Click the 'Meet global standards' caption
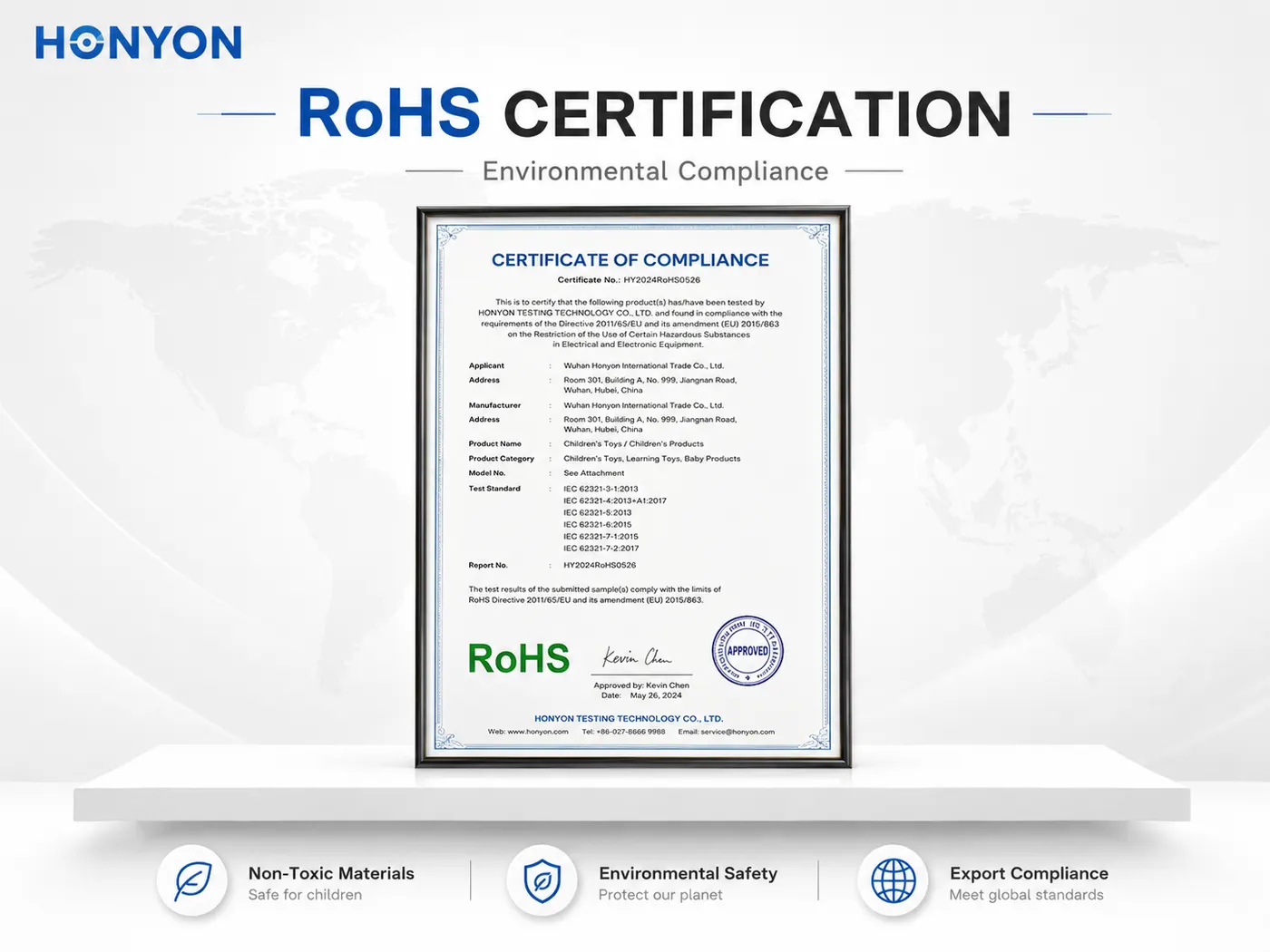 (x=1026, y=895)
